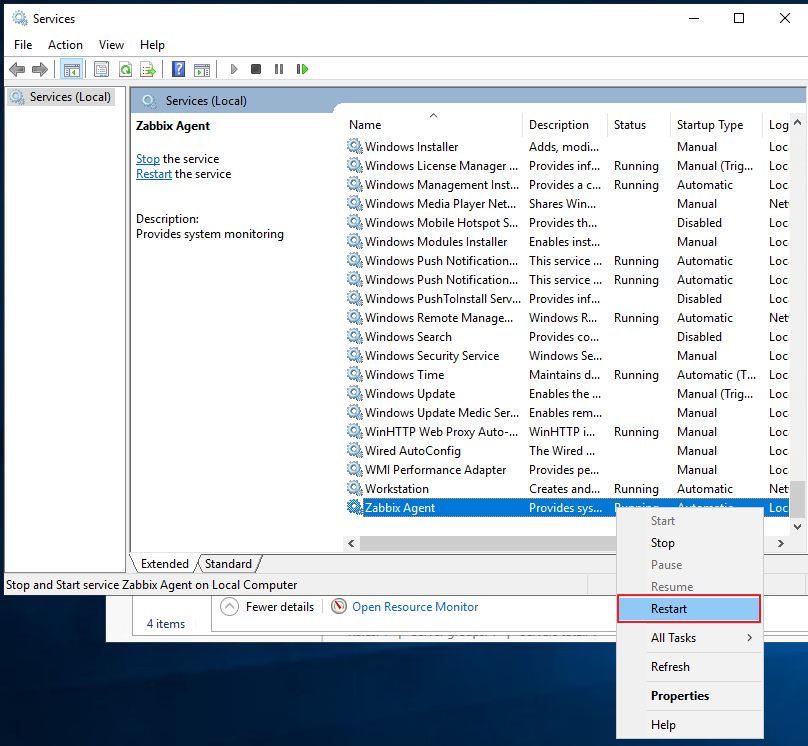Click the horizontal scrollbar left arrow
Screen dimensions: 808x746
click(x=351, y=543)
